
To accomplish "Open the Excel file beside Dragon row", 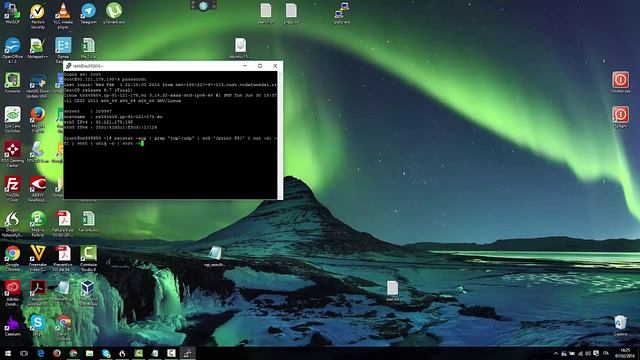I will (88, 222).
